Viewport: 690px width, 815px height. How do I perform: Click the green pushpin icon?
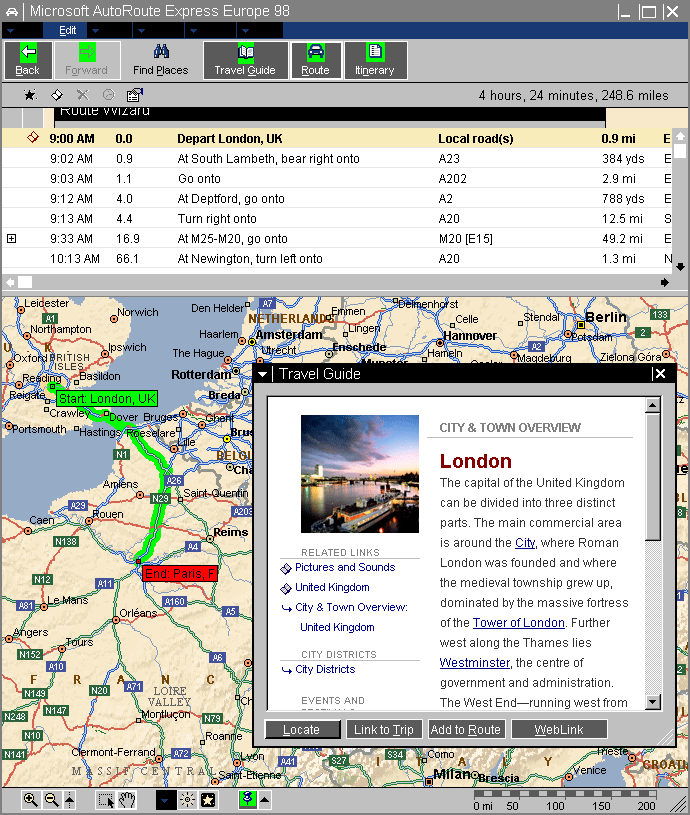tap(248, 799)
